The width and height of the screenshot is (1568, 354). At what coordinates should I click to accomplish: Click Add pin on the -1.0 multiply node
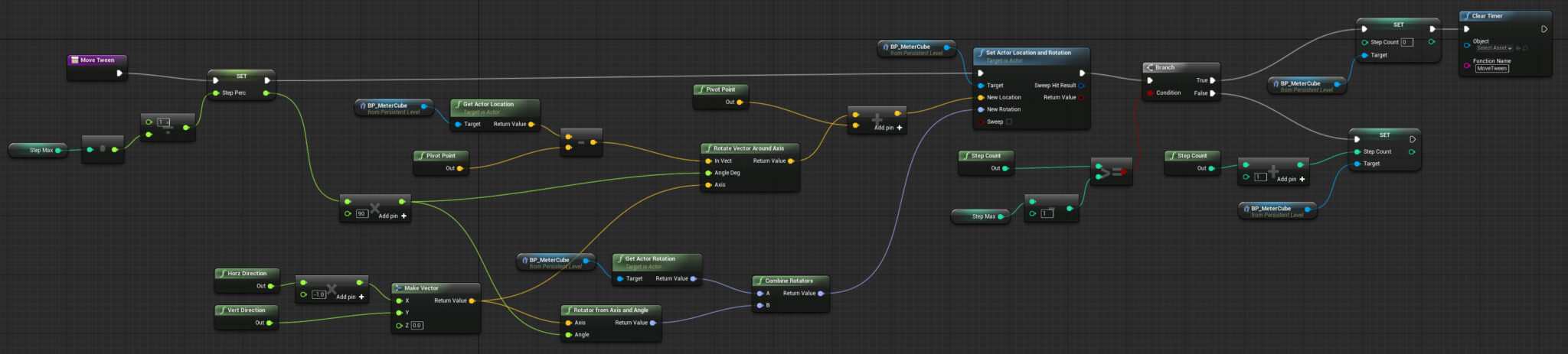tap(350, 297)
